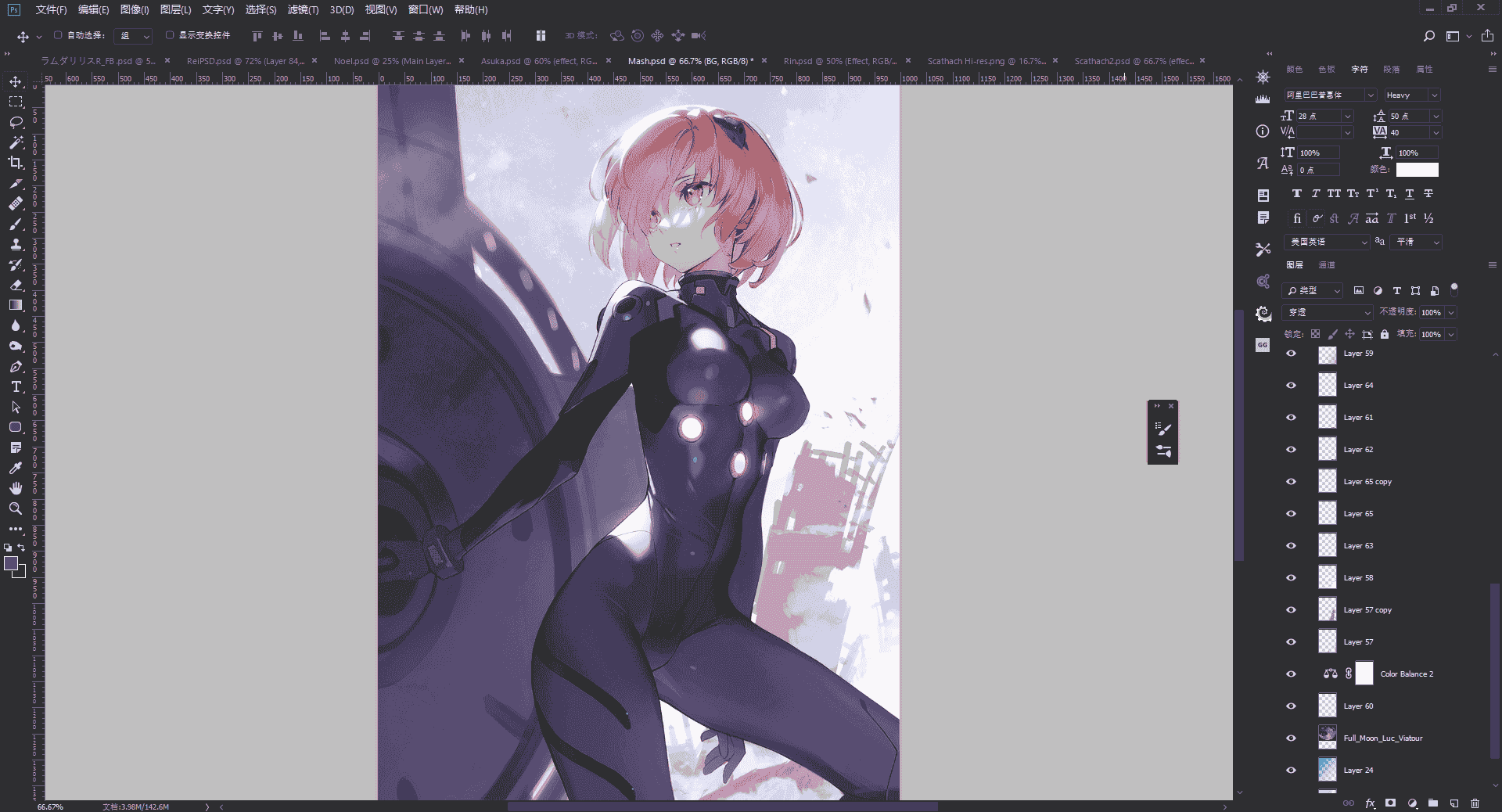Click the underline text style button
Screen dimensions: 1502x812
(1410, 193)
